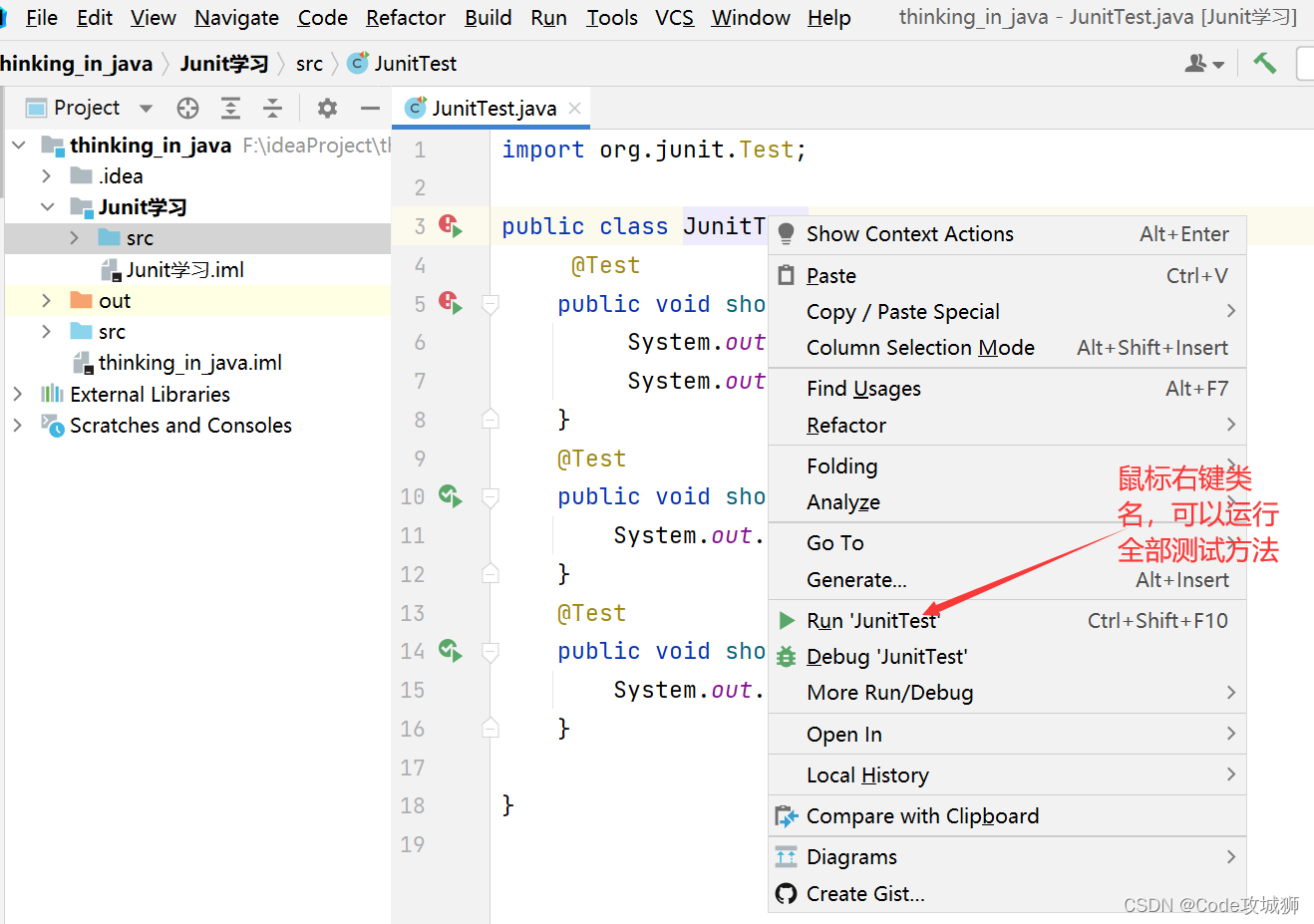
Task: Open the Code menu
Action: 323,18
